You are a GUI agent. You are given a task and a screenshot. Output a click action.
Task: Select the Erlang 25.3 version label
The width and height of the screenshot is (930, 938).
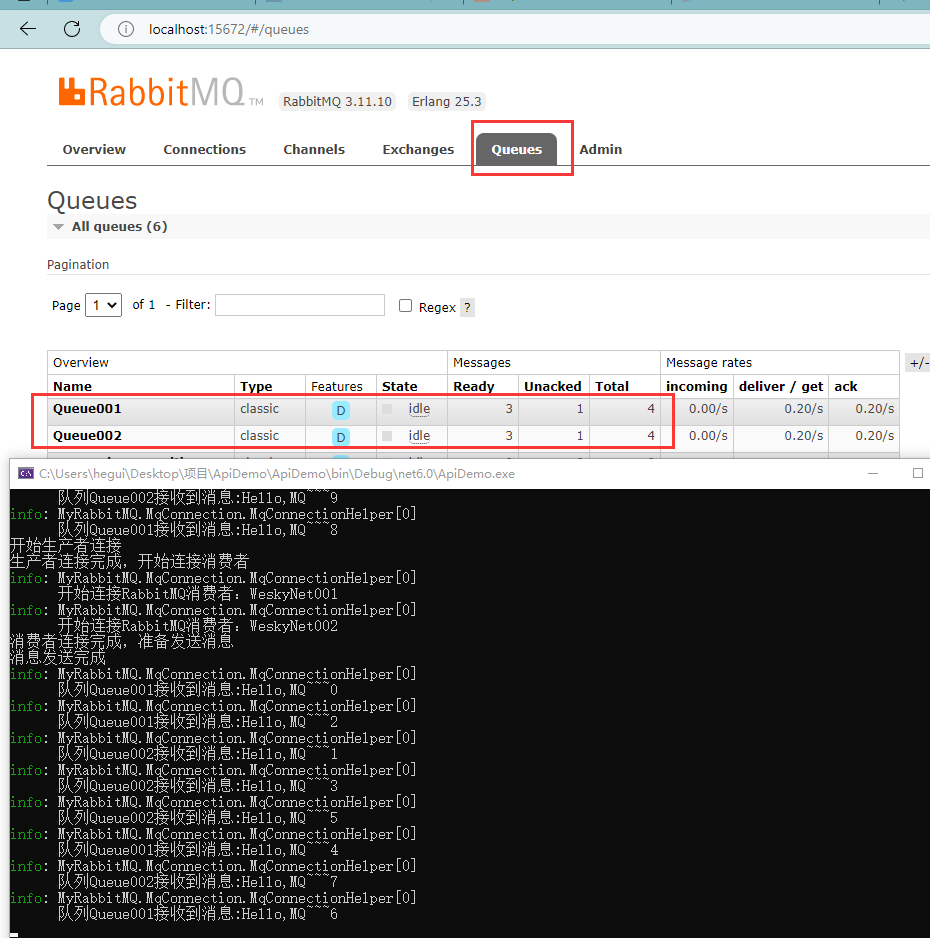click(x=446, y=102)
